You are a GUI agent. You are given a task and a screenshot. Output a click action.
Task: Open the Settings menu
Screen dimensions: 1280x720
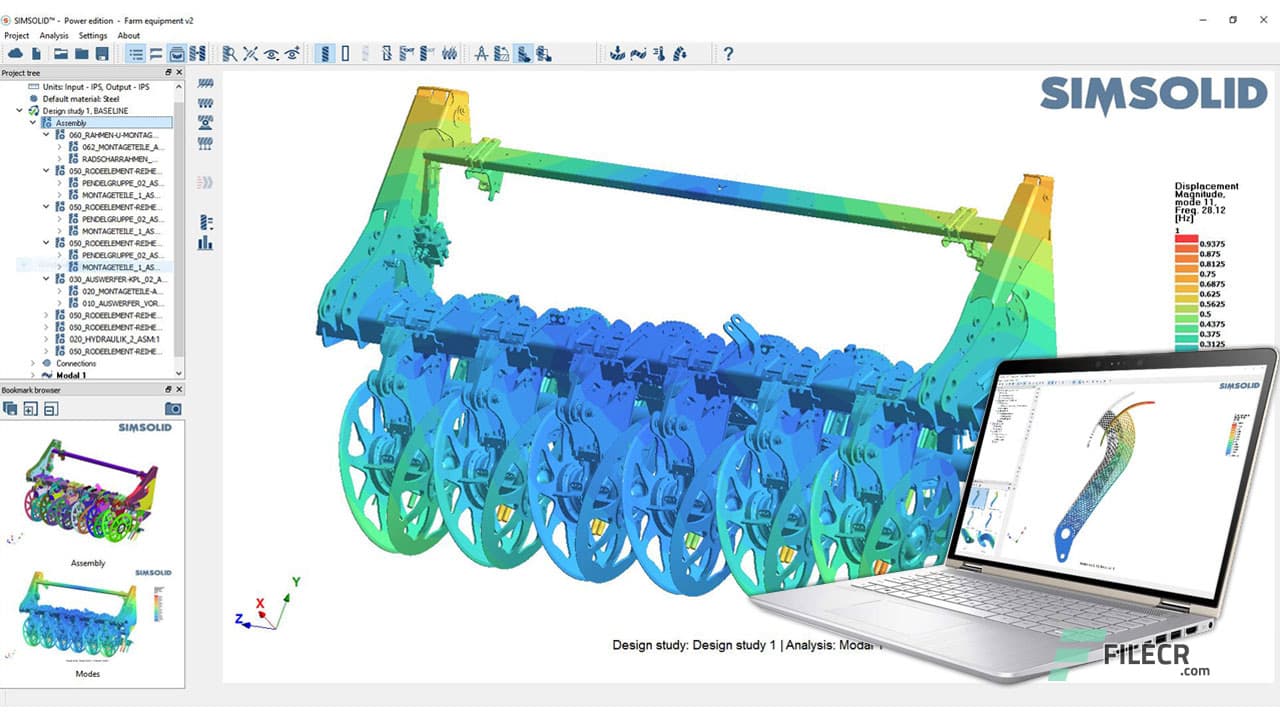tap(92, 35)
